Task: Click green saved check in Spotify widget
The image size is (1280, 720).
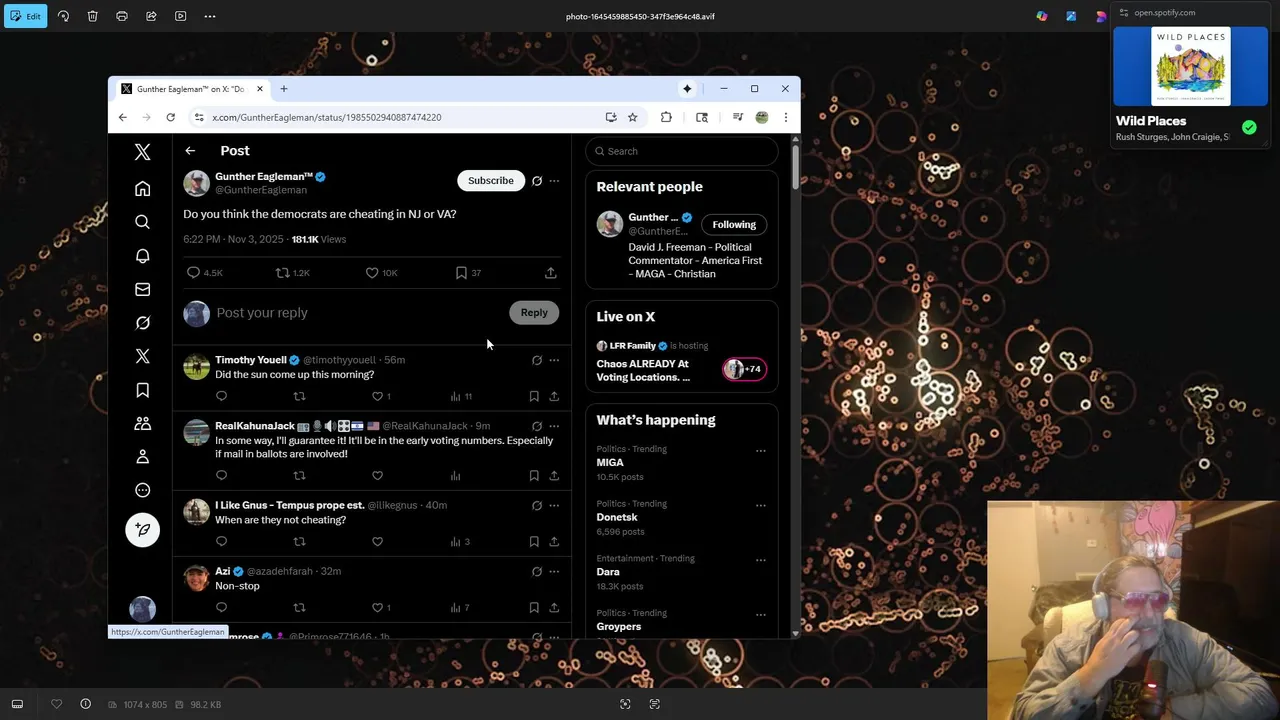Action: coord(1249,128)
